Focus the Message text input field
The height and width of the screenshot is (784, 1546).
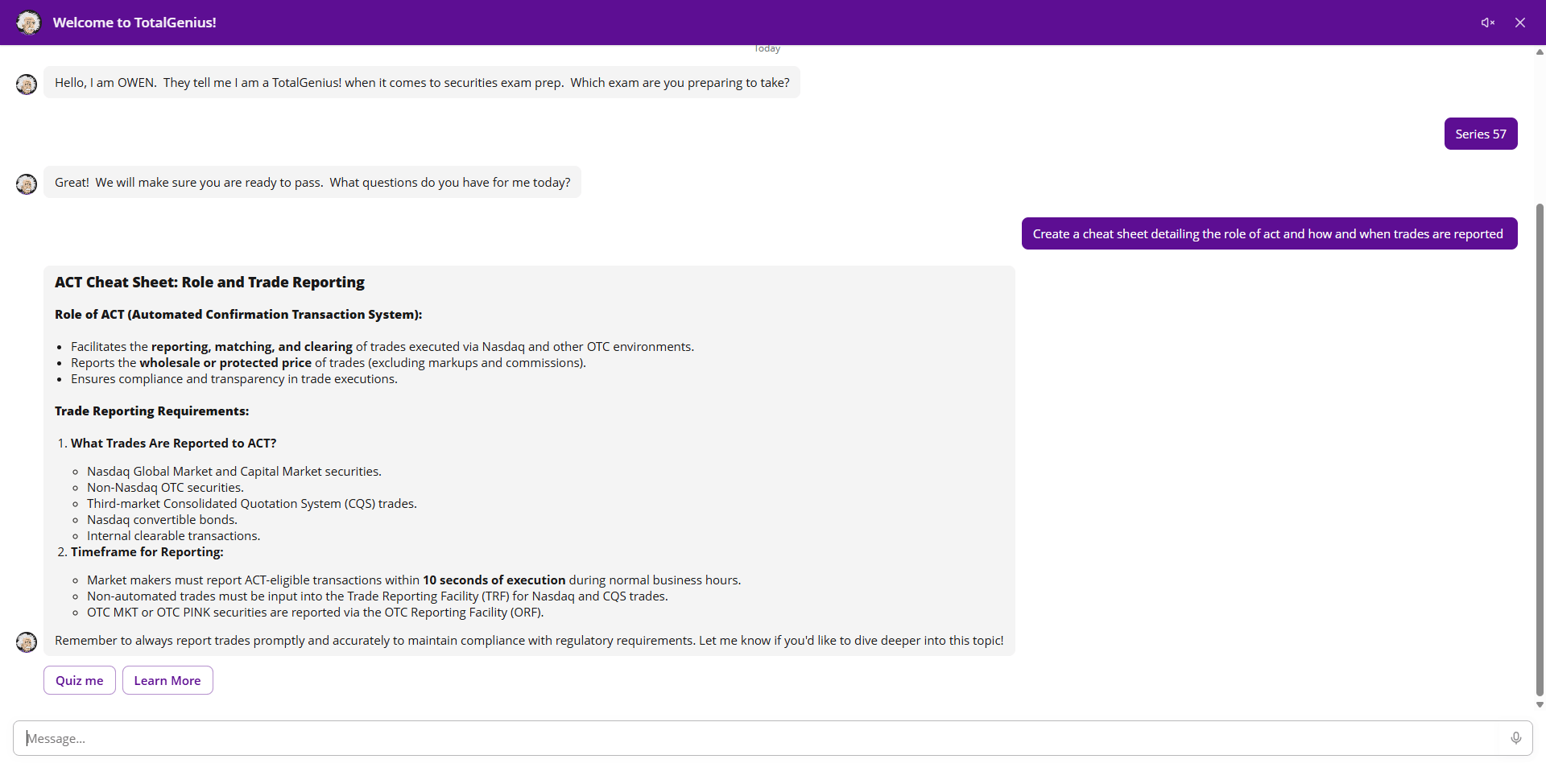pyautogui.click(x=757, y=738)
